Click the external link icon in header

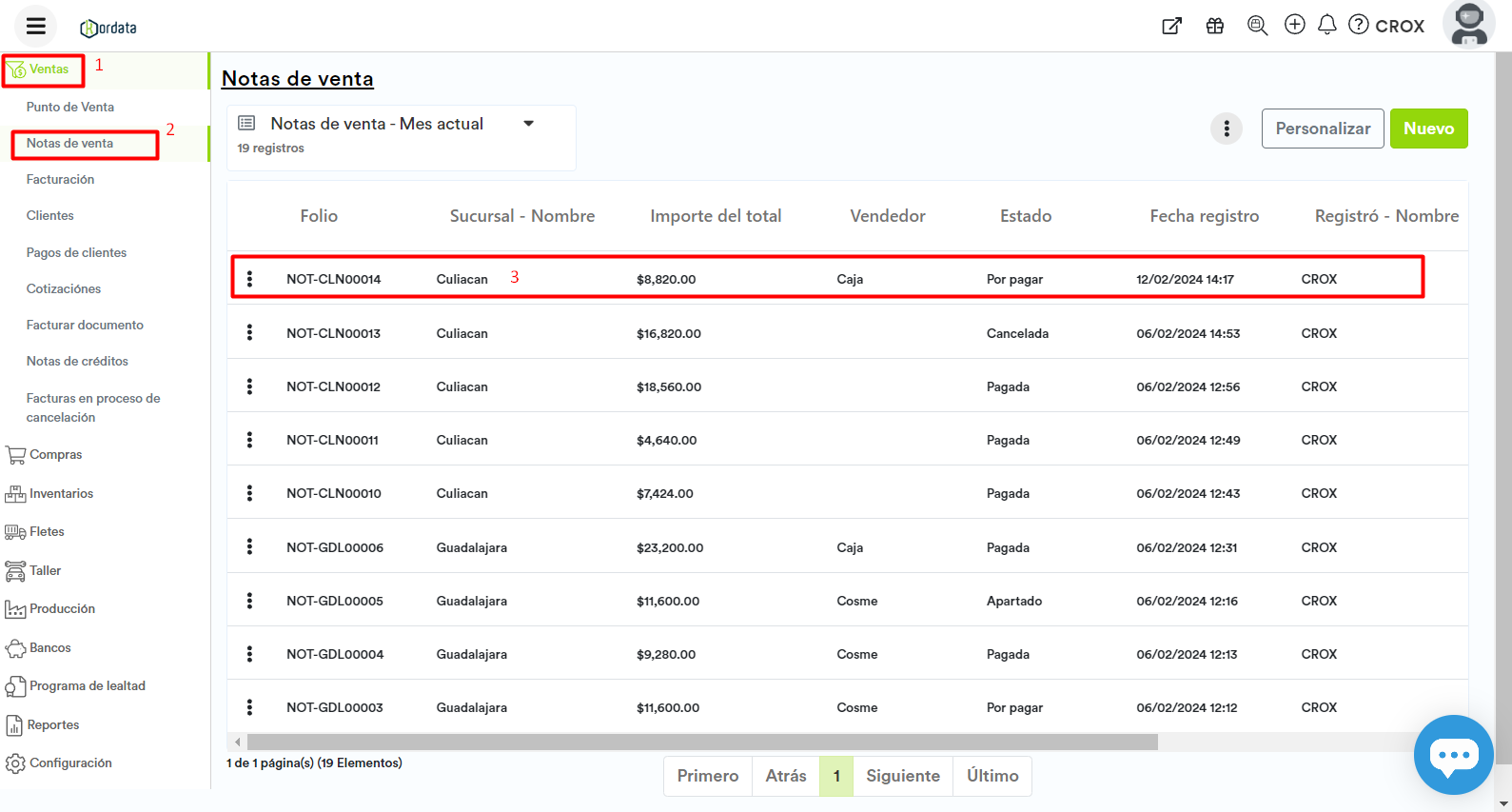(x=1172, y=26)
